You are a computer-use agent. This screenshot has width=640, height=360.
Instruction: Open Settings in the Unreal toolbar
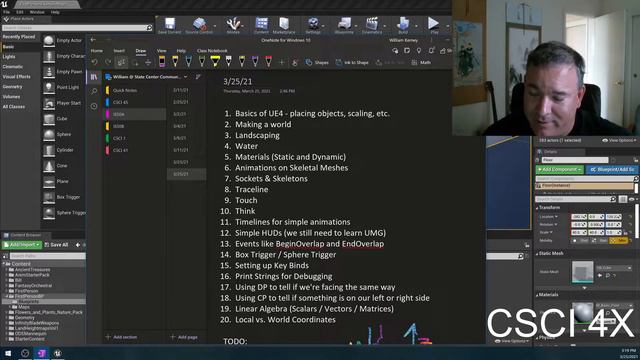pyautogui.click(x=313, y=25)
